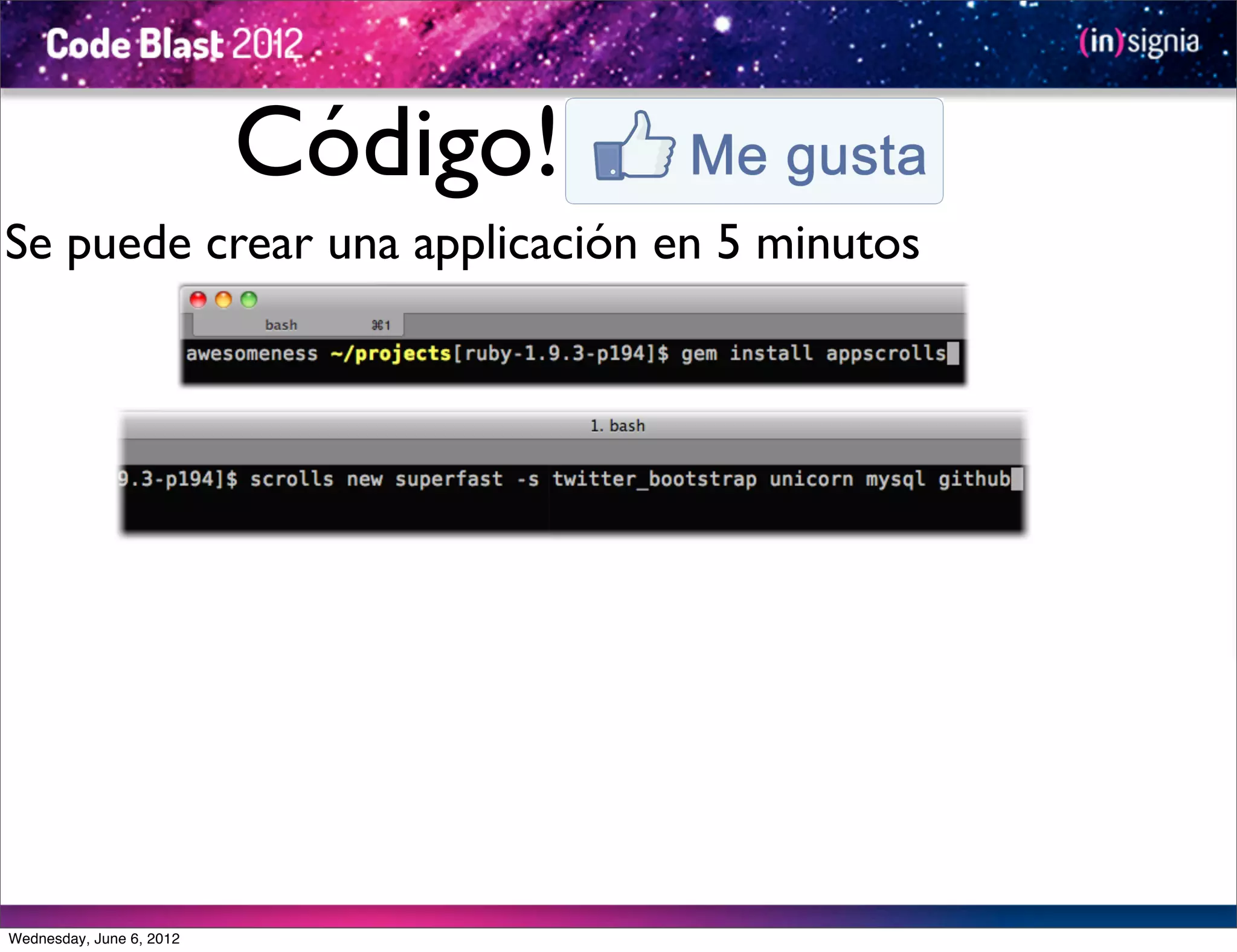Click the red close button on terminal
Viewport: 1237px width, 952px height.
click(198, 300)
